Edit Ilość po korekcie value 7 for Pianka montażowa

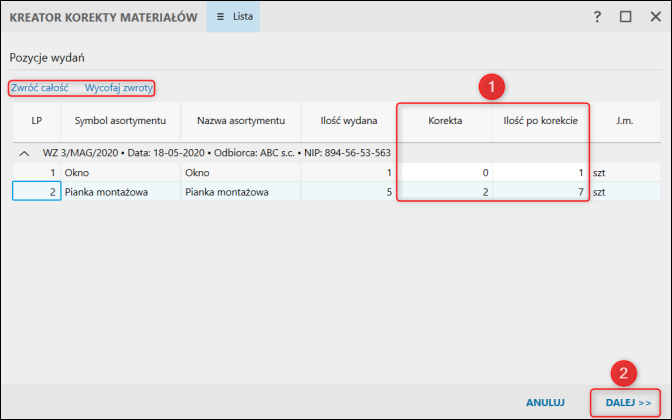(x=540, y=192)
